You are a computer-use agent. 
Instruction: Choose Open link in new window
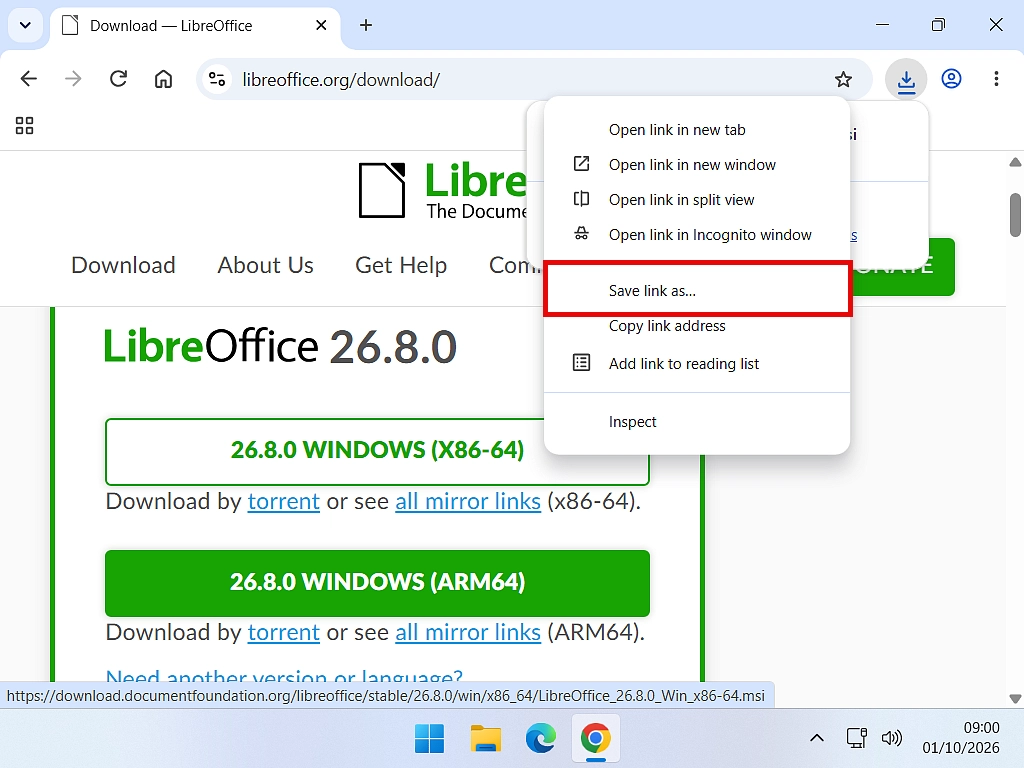pos(696,165)
